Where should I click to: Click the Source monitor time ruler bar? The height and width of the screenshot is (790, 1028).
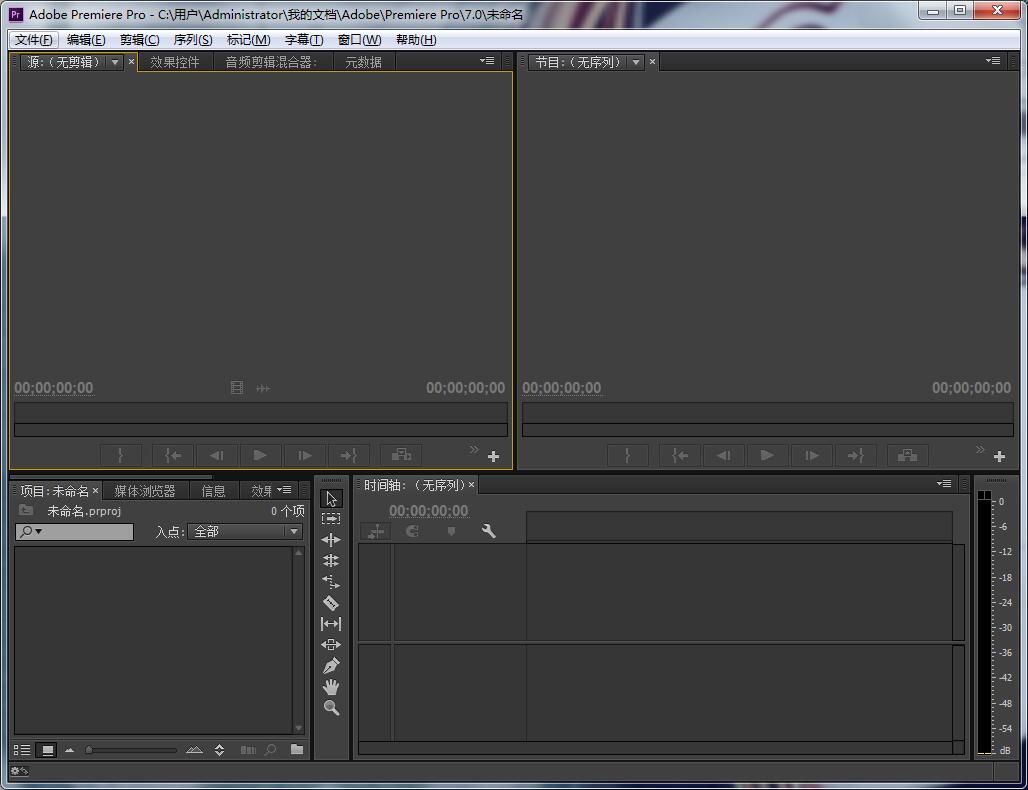tap(261, 413)
